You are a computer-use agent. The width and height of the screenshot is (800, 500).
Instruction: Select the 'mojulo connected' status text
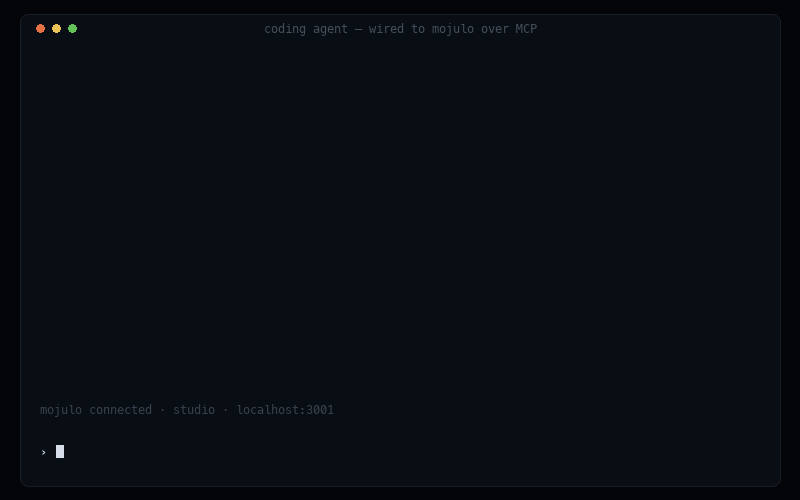96,410
